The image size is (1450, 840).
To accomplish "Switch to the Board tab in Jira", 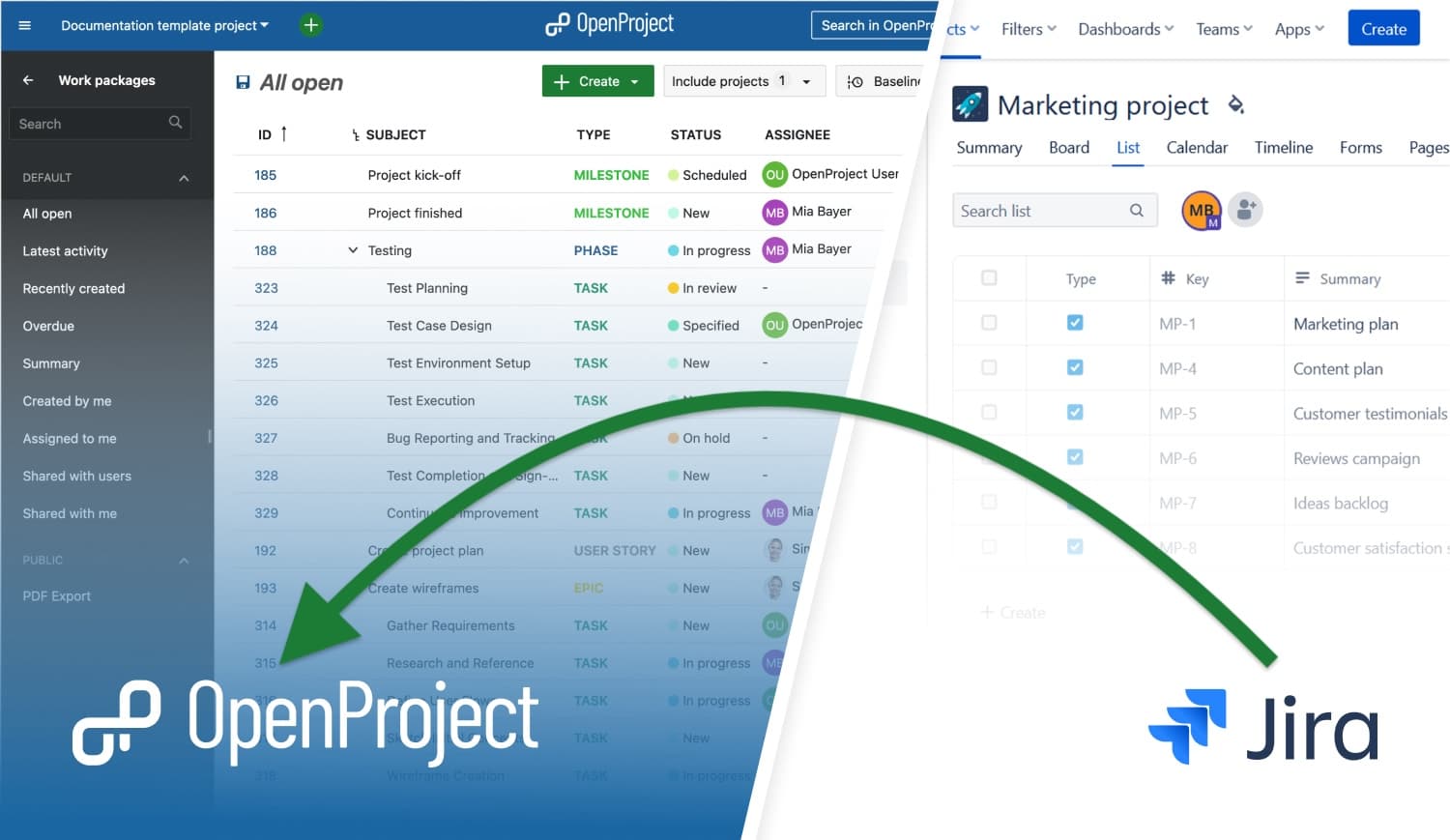I will (x=1068, y=147).
